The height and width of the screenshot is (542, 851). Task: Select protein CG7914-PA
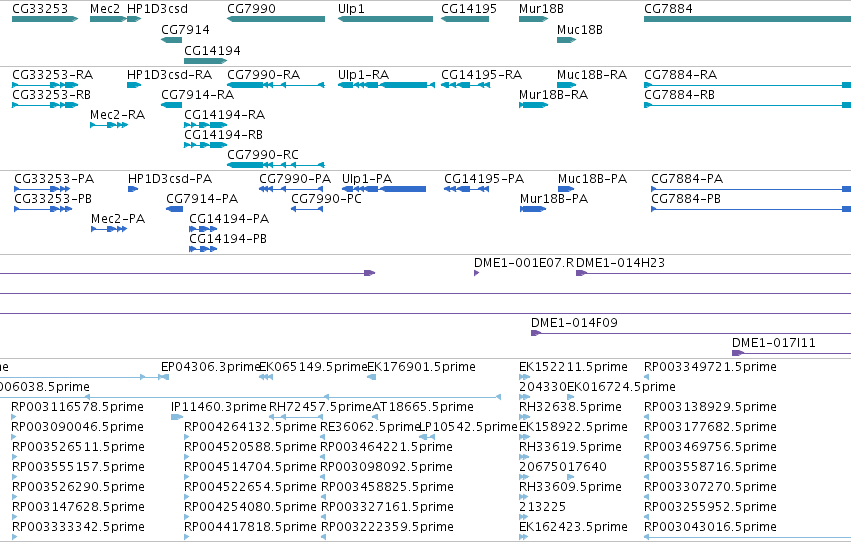[x=202, y=199]
